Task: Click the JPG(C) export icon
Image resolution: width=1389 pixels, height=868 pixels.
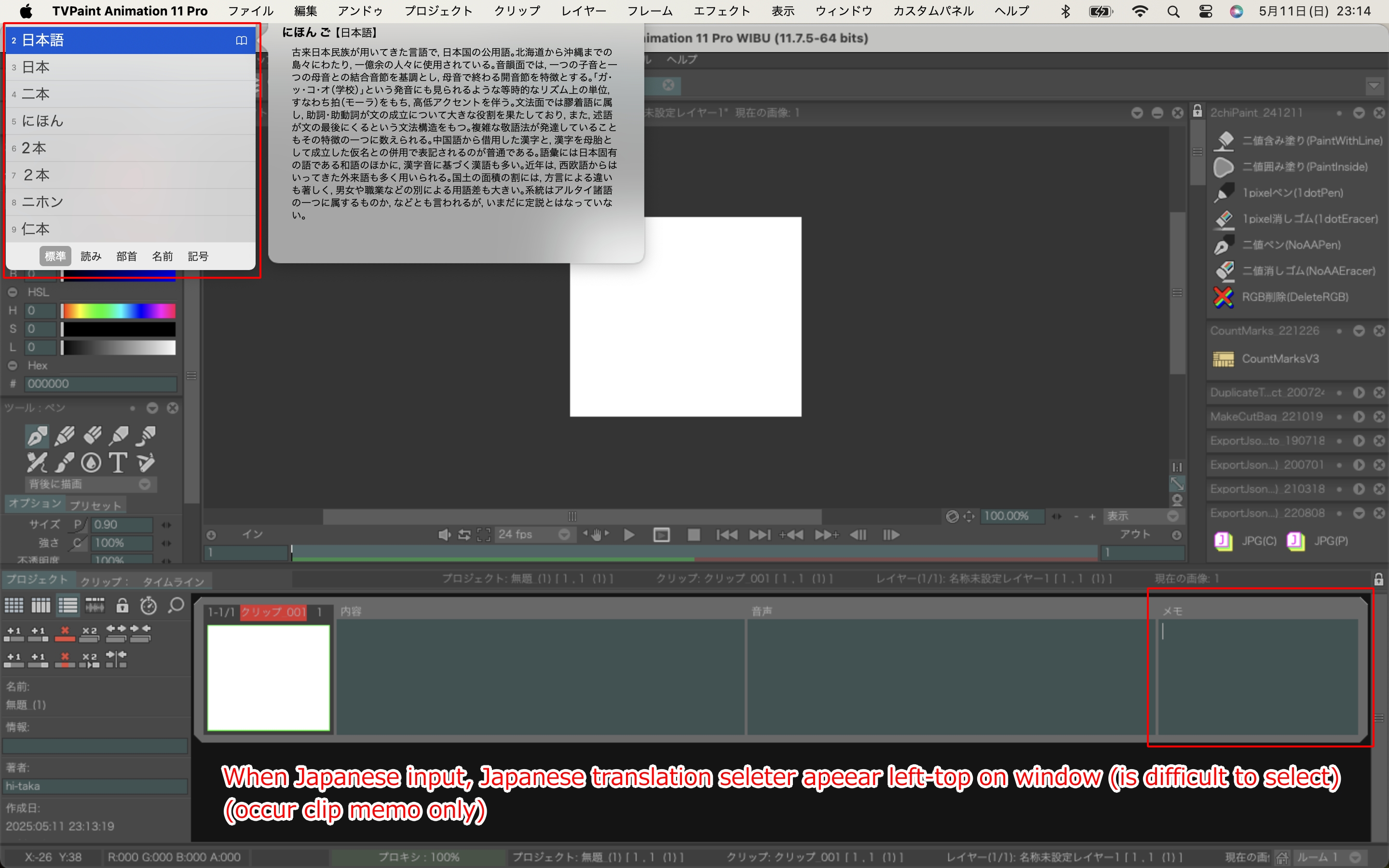Action: (x=1223, y=541)
